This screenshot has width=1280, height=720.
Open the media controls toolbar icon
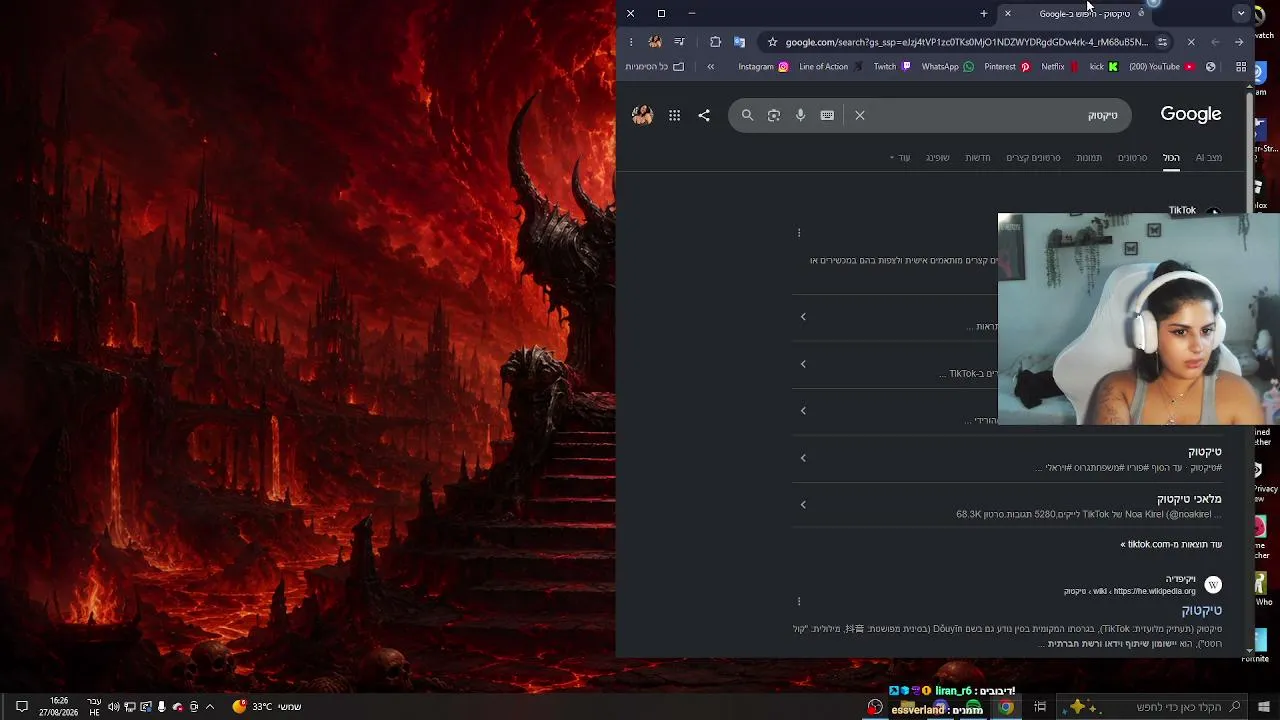680,42
